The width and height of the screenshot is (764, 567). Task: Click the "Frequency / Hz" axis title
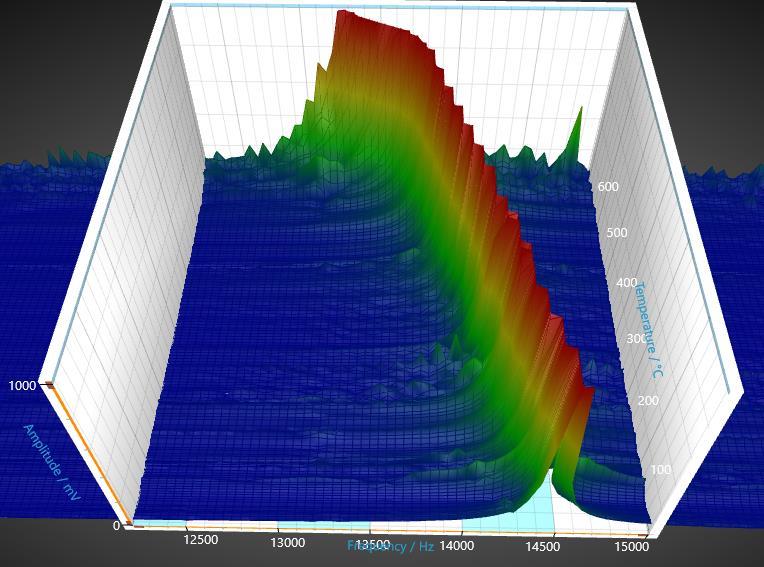391,547
